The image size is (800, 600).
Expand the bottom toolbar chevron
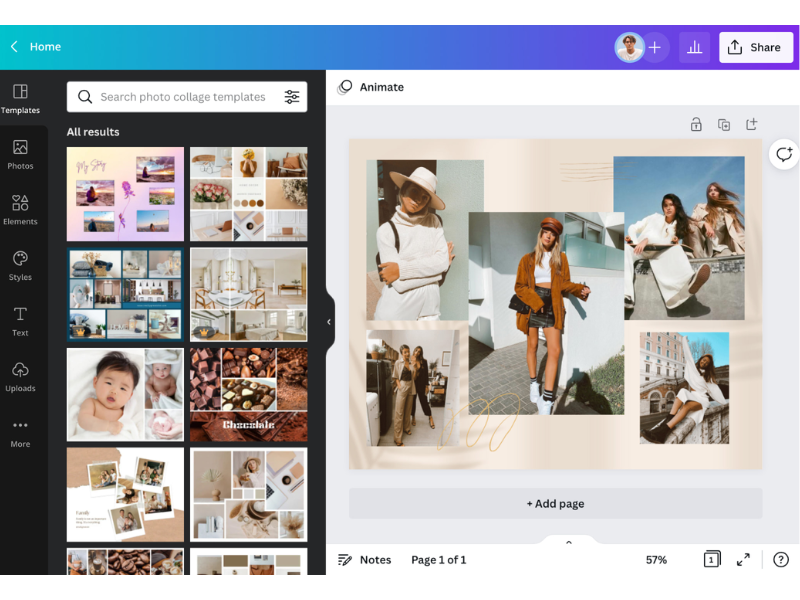569,542
